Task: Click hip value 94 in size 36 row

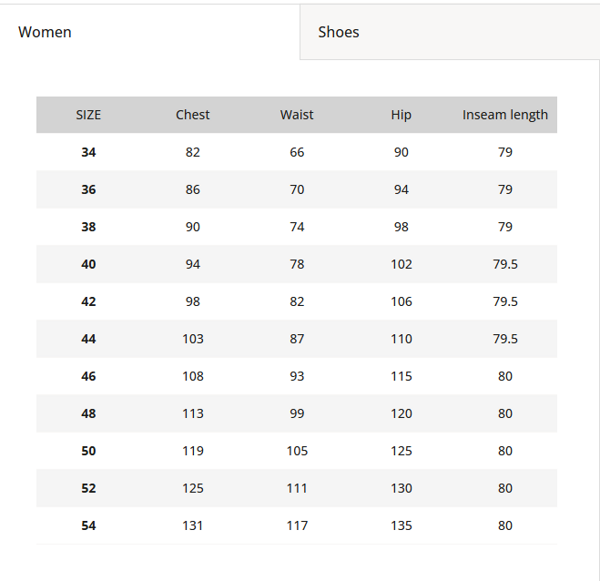Action: [401, 189]
